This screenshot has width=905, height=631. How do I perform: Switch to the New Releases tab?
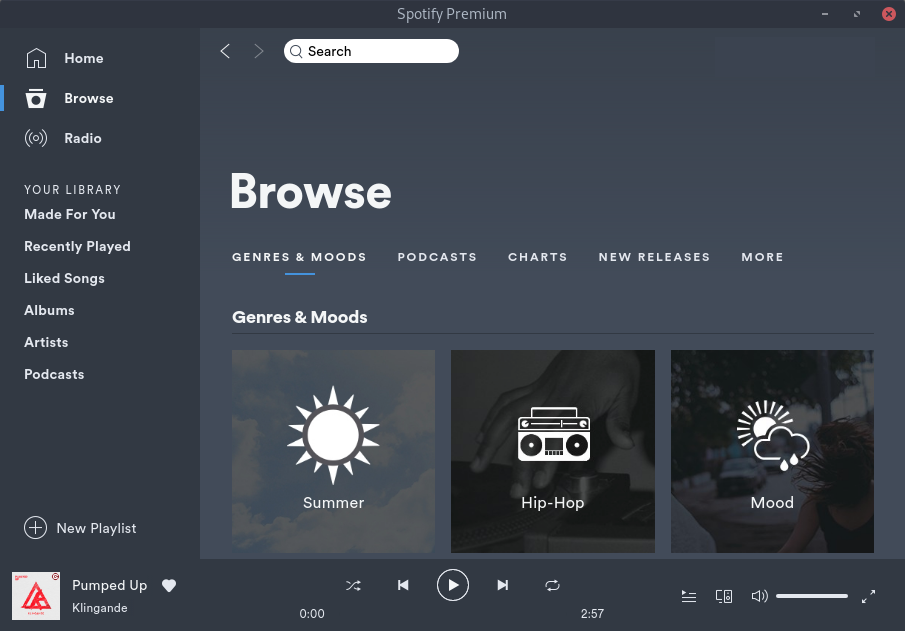(654, 257)
